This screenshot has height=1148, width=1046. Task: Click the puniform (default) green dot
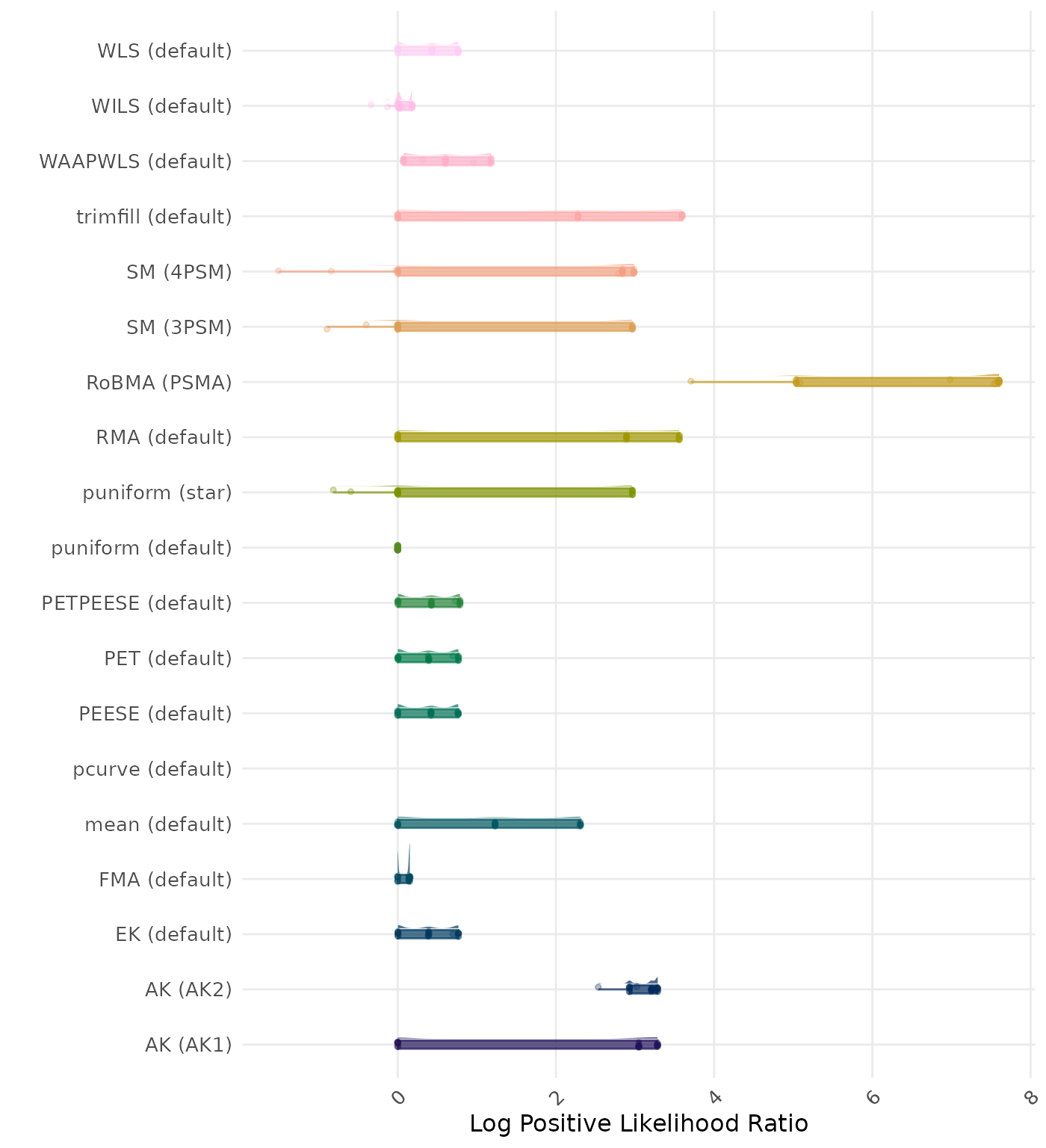click(397, 548)
